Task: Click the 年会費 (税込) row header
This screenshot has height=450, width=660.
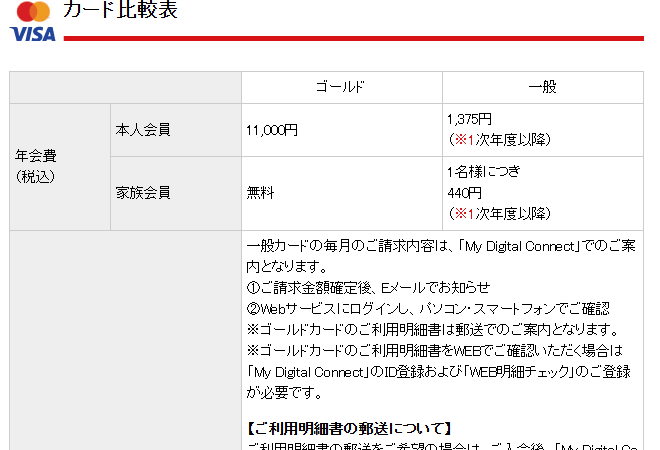Action: 60,167
